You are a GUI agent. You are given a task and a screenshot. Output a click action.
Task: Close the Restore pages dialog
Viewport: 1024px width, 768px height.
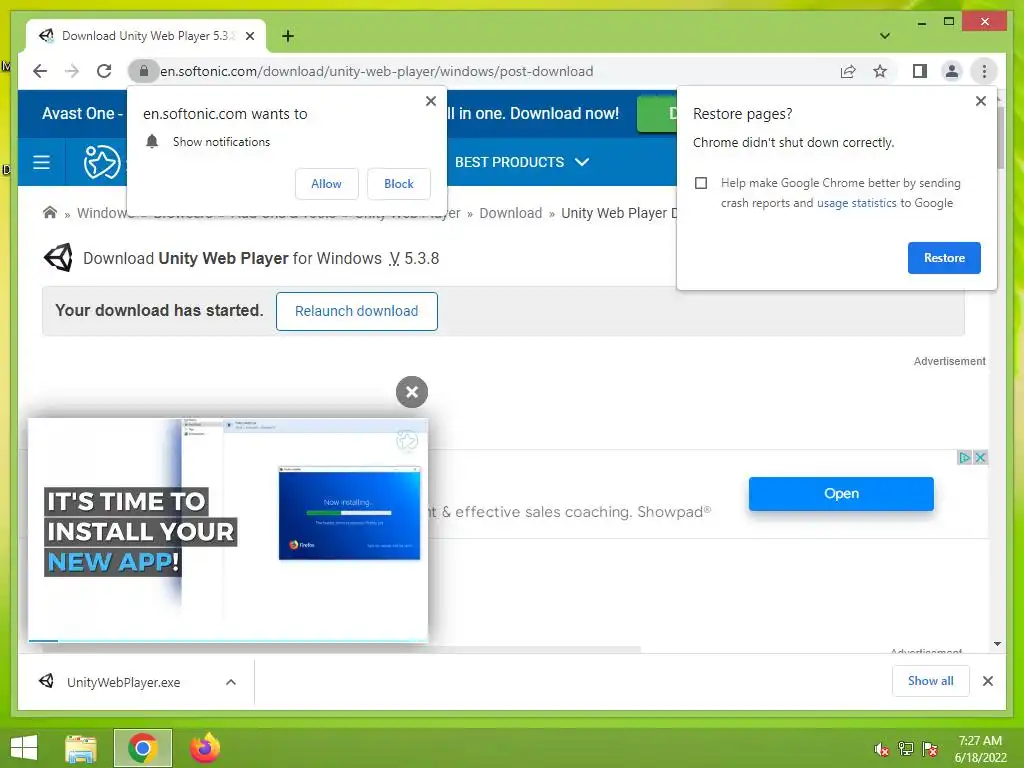980,101
